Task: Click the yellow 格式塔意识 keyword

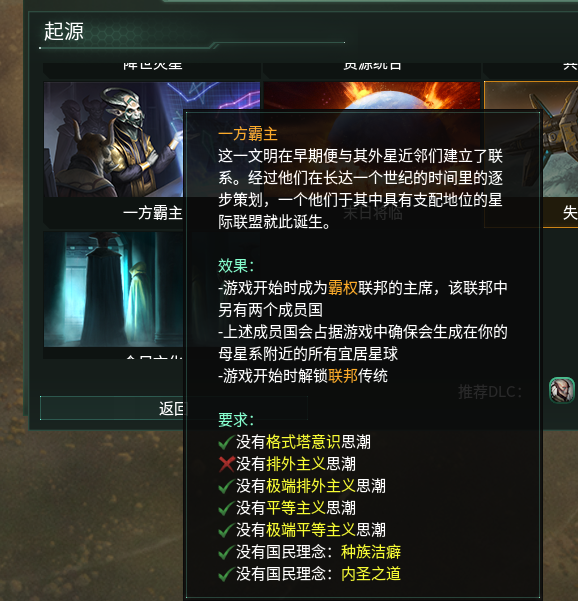Action: coord(303,442)
